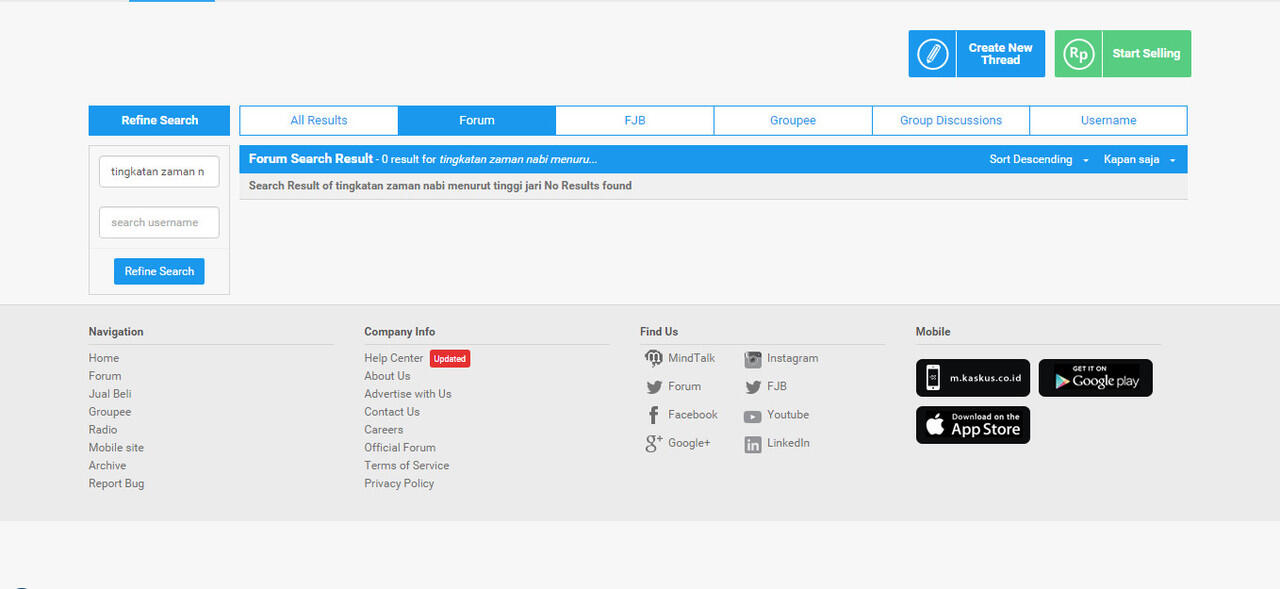Select the Forum tab

(x=477, y=120)
